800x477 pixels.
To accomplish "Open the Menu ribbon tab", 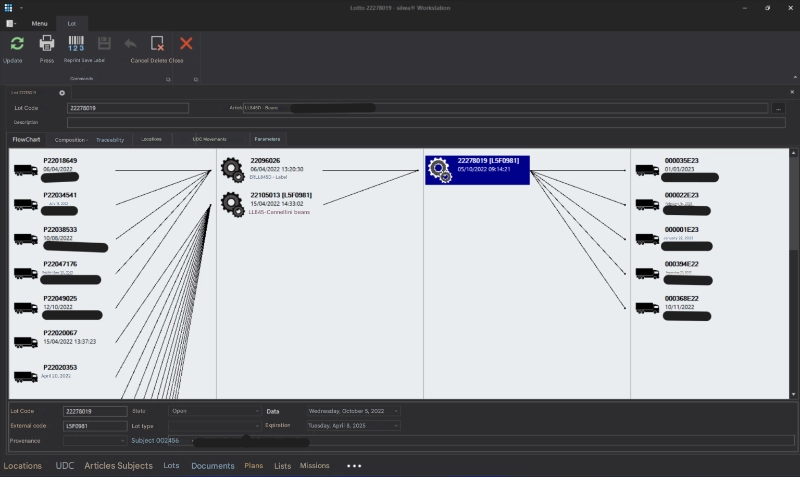I will [x=39, y=23].
